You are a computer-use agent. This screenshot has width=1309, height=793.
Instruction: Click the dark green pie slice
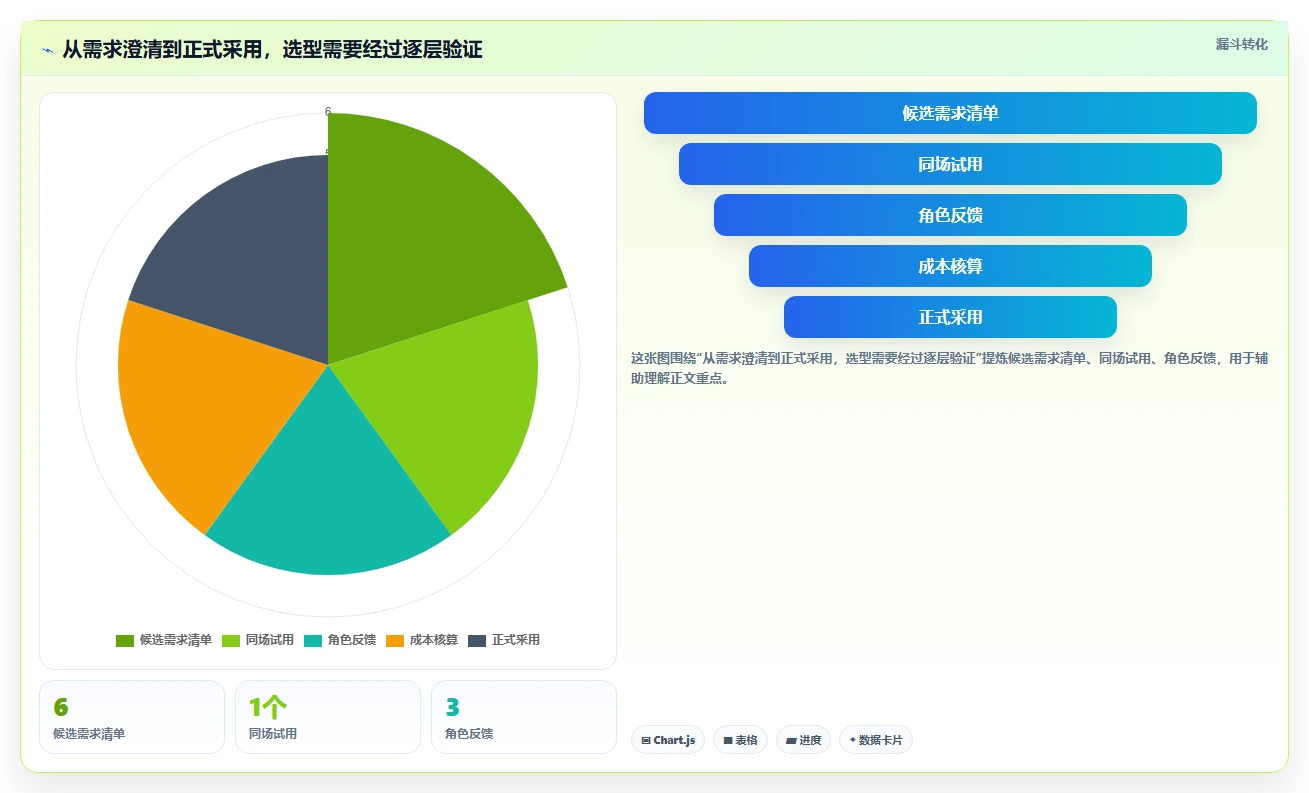pyautogui.click(x=420, y=235)
